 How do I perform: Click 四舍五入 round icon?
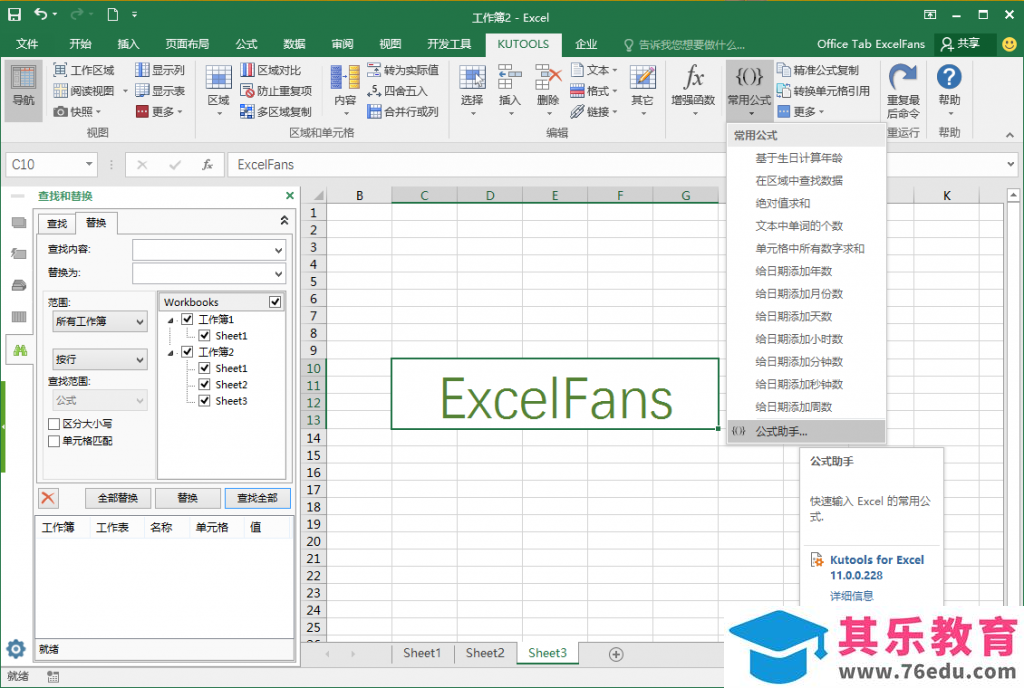coord(374,91)
